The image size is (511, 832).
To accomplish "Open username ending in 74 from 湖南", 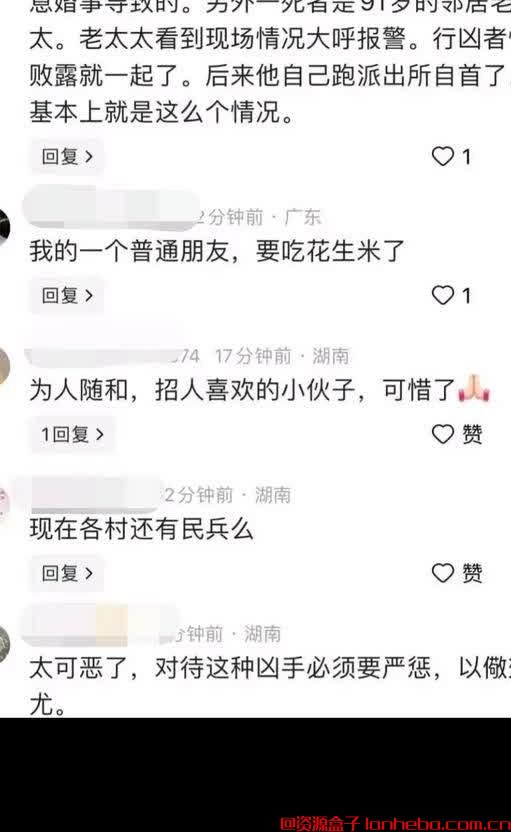I will point(112,354).
